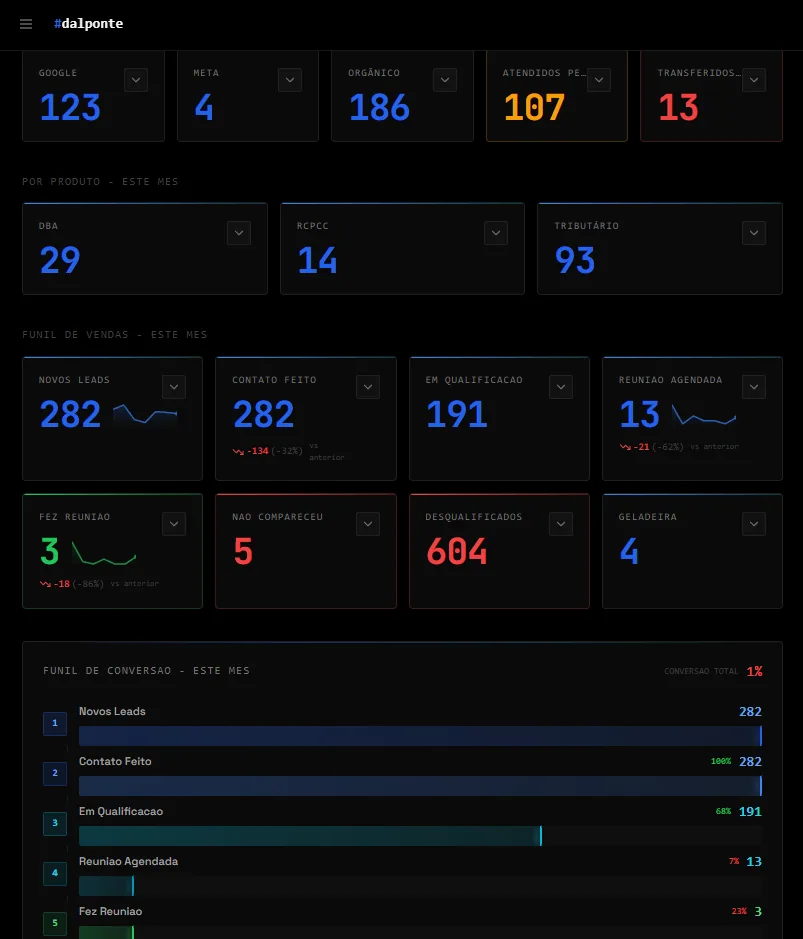Click the Novos Leads sparkline chart
Image resolution: width=803 pixels, height=939 pixels.
(x=146, y=414)
